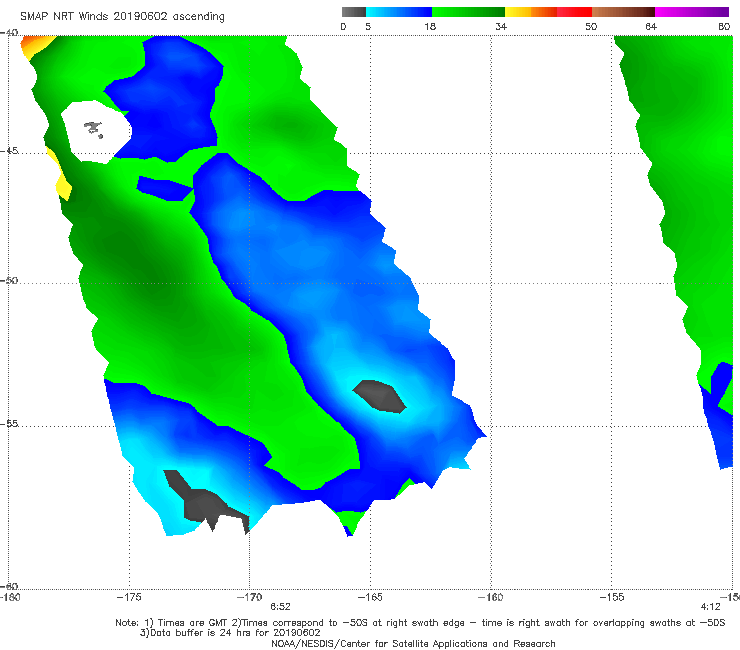Image resolution: width=740 pixels, height=650 pixels.
Task: Click the gray 0-5 segment of the colorbar
Action: [x=354, y=12]
